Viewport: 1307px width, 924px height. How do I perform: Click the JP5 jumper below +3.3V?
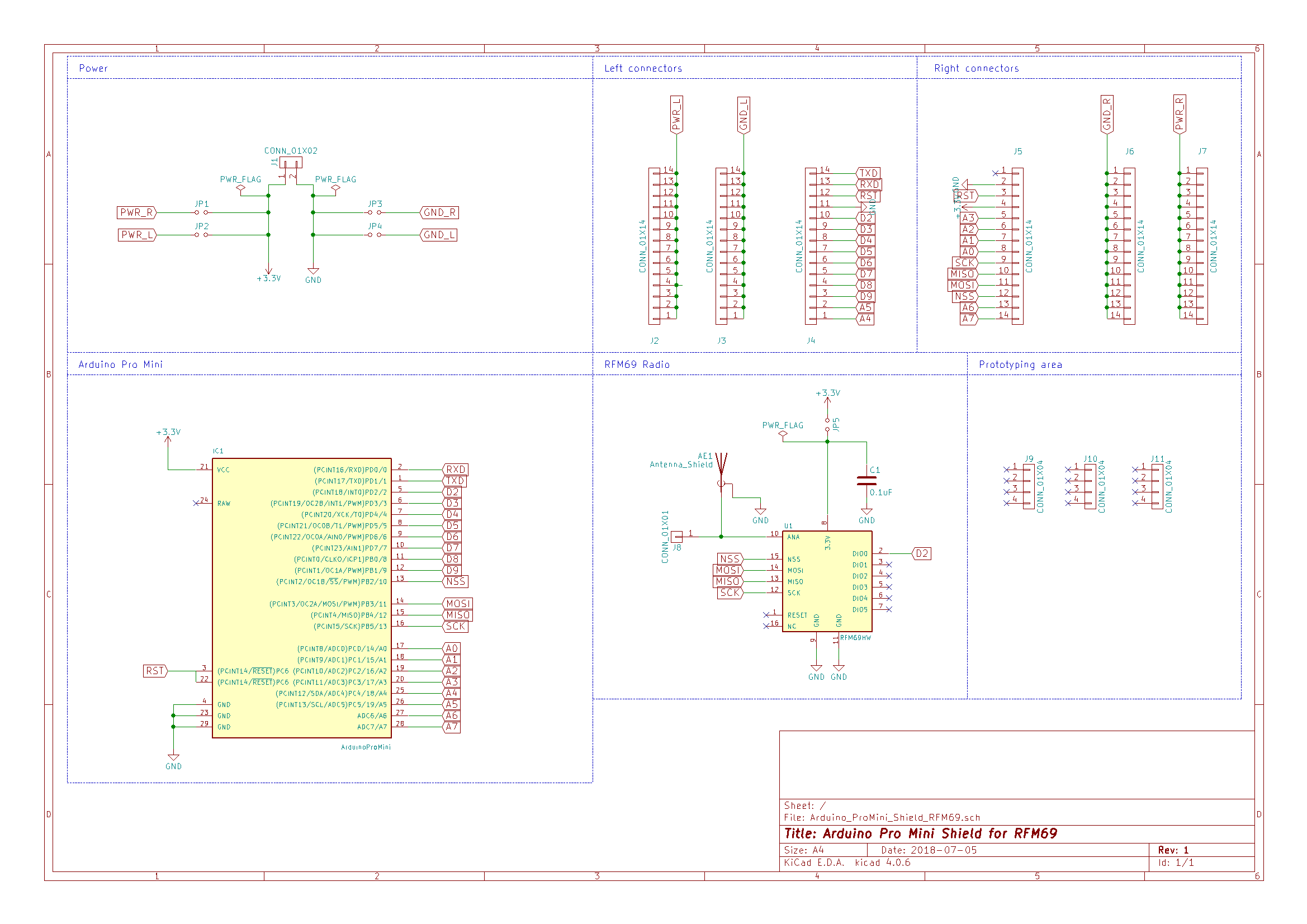click(827, 425)
